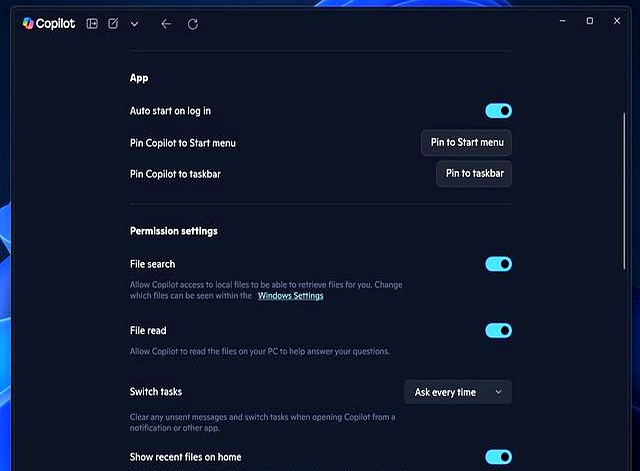Click Pin to Start menu button

(467, 143)
